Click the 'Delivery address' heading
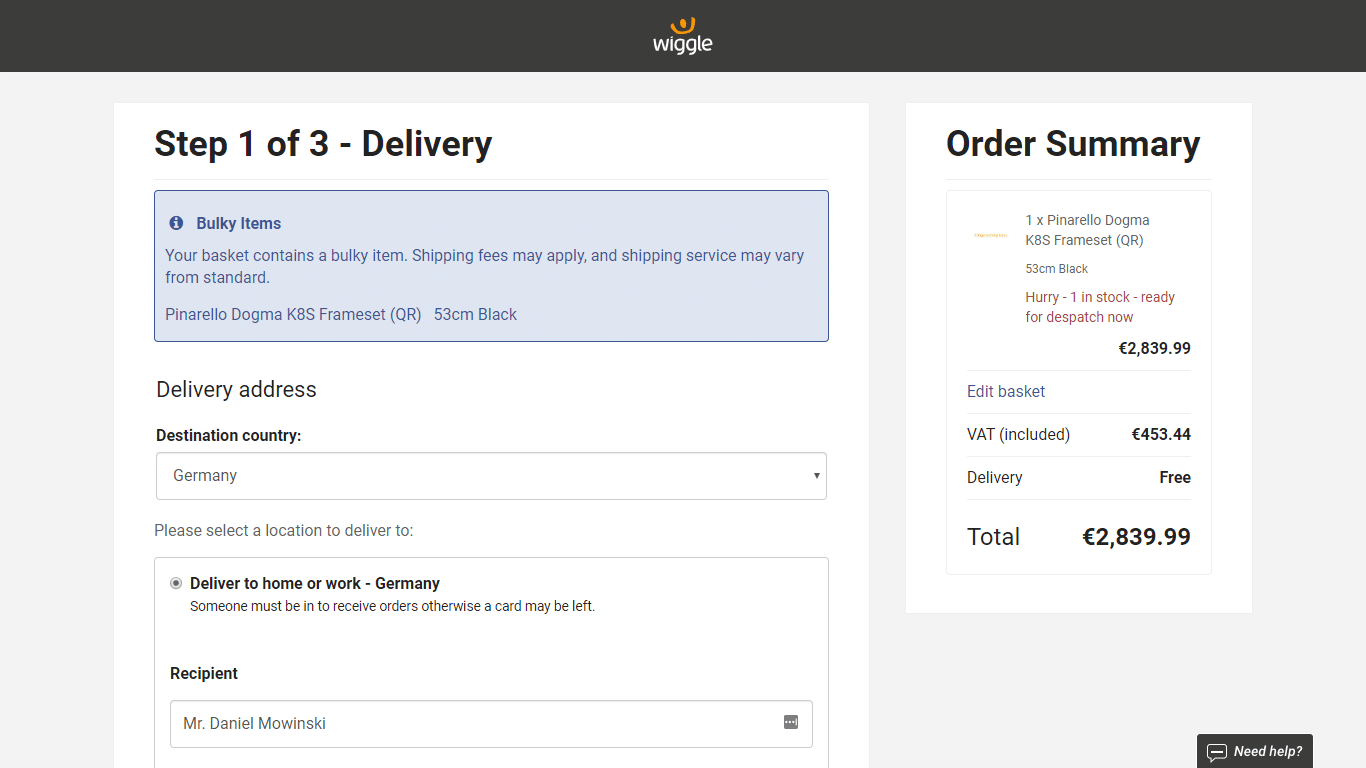The image size is (1366, 768). pyautogui.click(x=236, y=390)
